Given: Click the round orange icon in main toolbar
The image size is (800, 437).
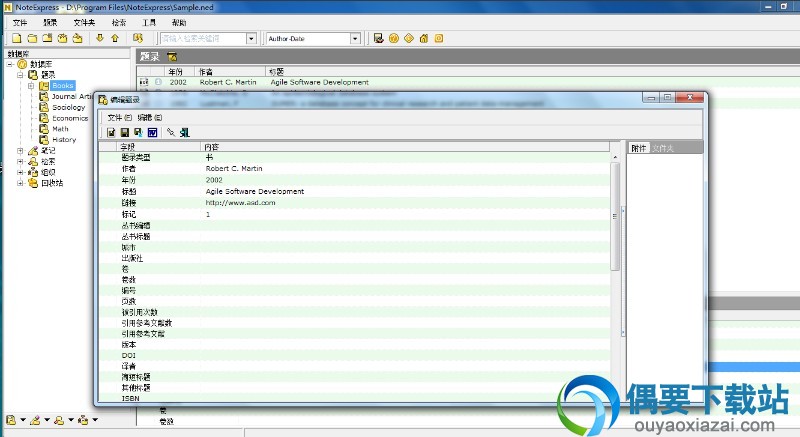Looking at the screenshot, I should pos(393,38).
